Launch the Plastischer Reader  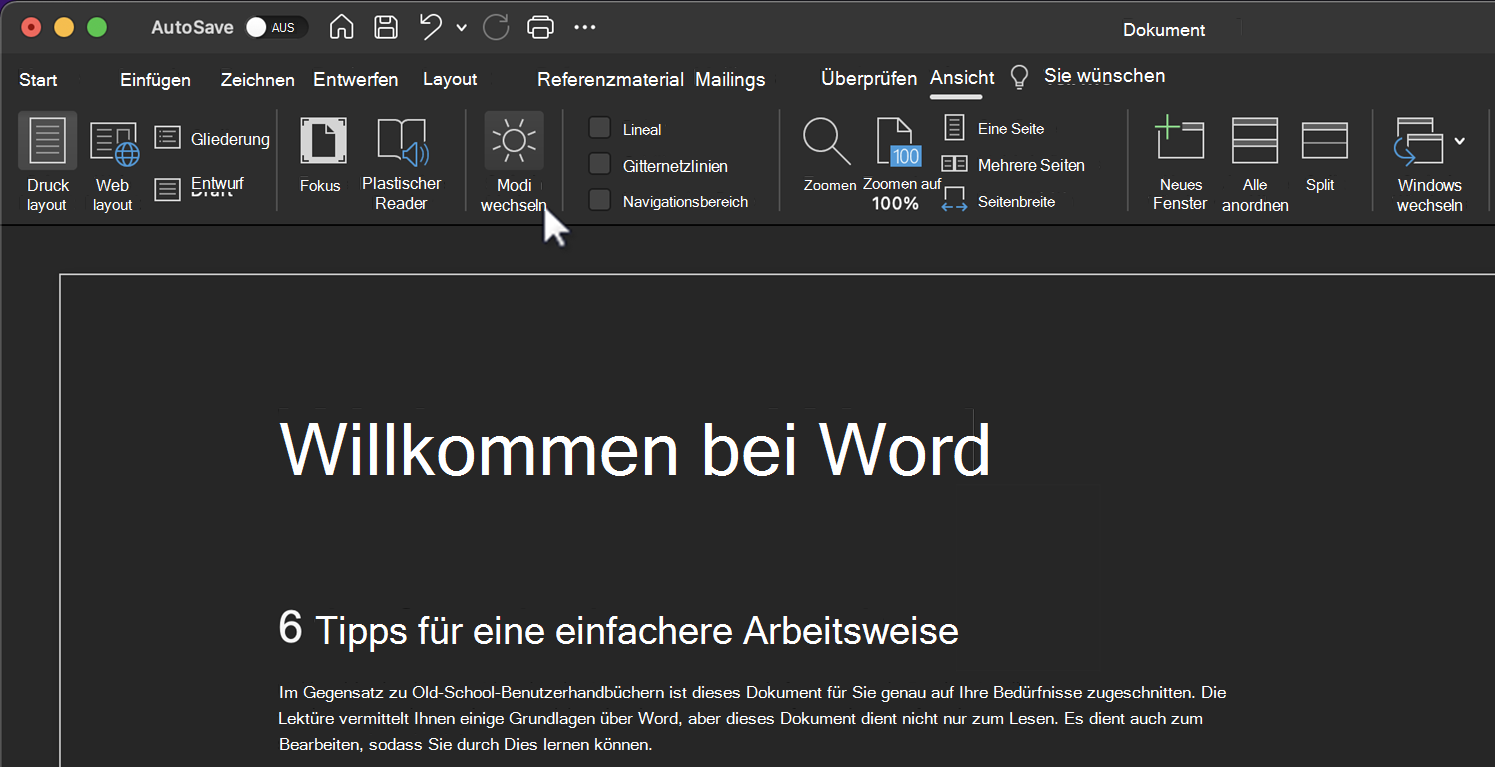401,142
